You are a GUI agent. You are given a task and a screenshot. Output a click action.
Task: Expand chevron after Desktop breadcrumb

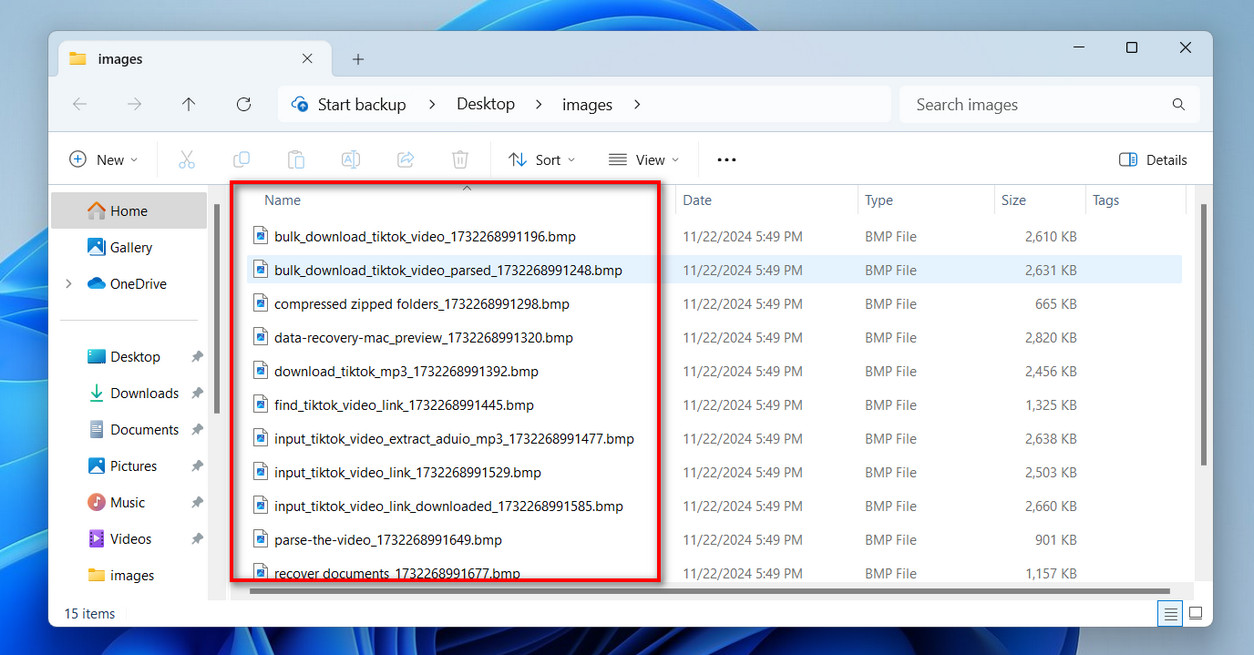539,104
